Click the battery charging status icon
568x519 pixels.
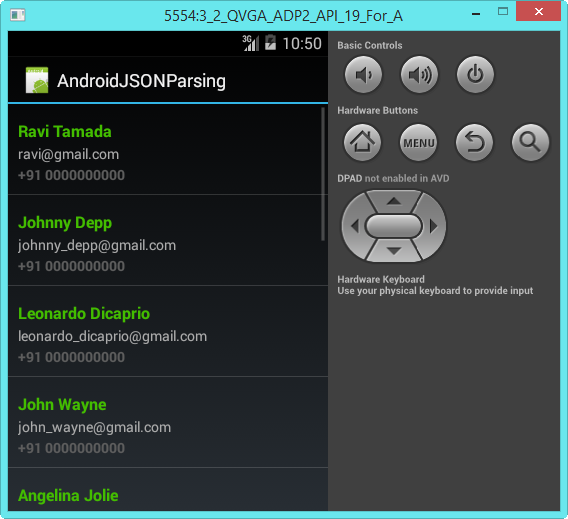270,42
